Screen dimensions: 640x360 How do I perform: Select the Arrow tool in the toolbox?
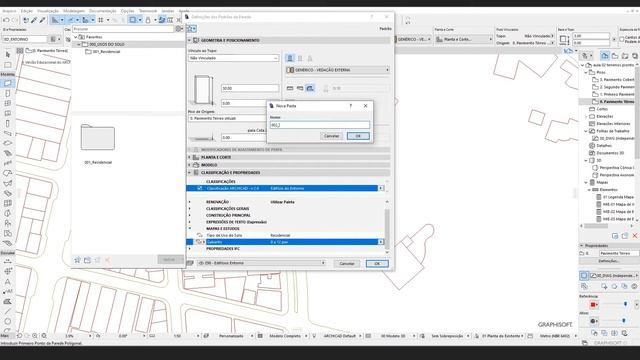pos(8,55)
